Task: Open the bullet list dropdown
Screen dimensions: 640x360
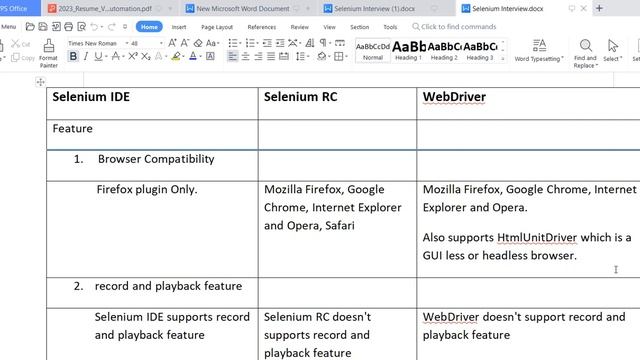Action: [241, 43]
